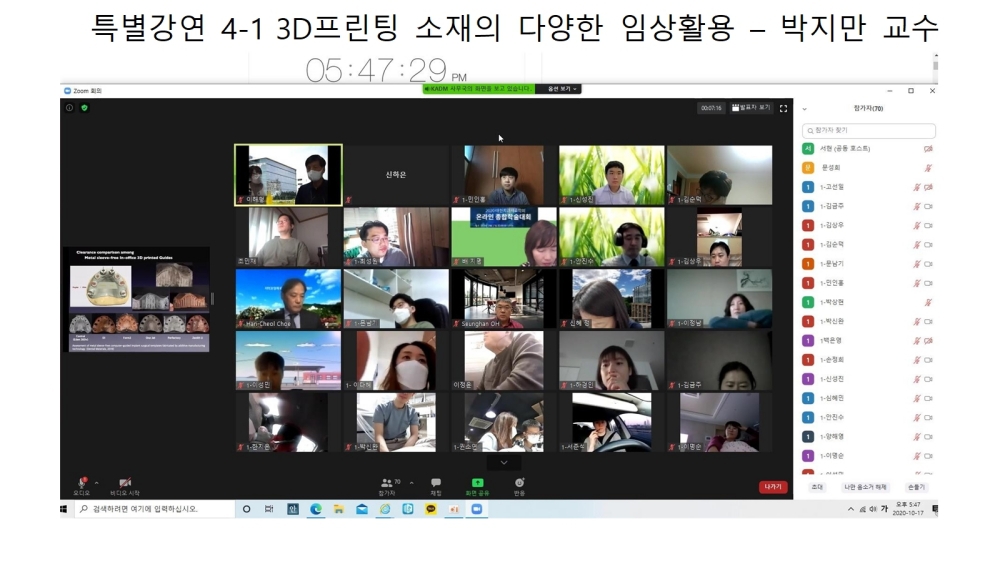
Task: Open the chat (채팅) panel icon
Action: (436, 483)
